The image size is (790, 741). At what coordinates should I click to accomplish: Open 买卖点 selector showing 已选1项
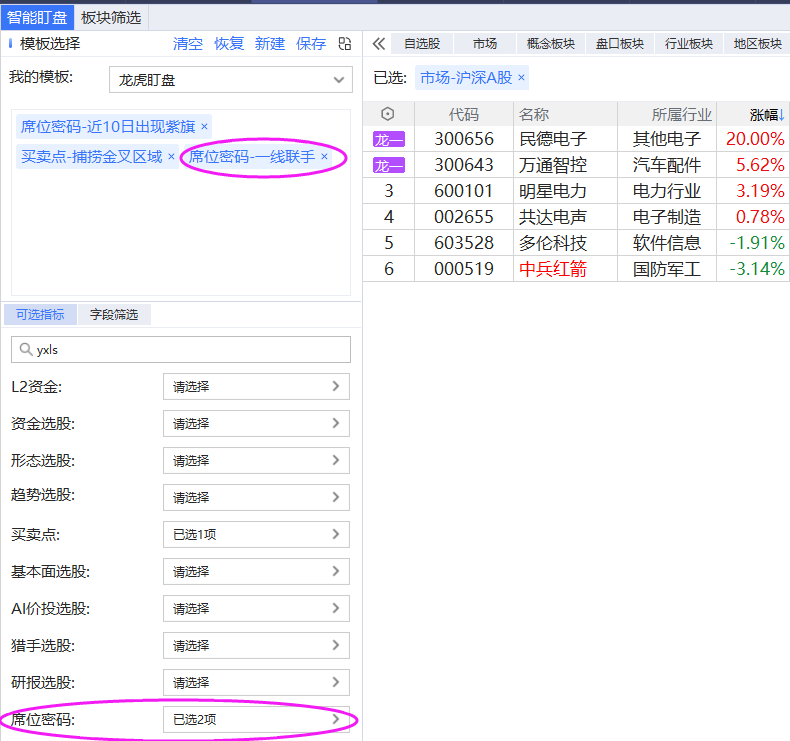pos(256,534)
